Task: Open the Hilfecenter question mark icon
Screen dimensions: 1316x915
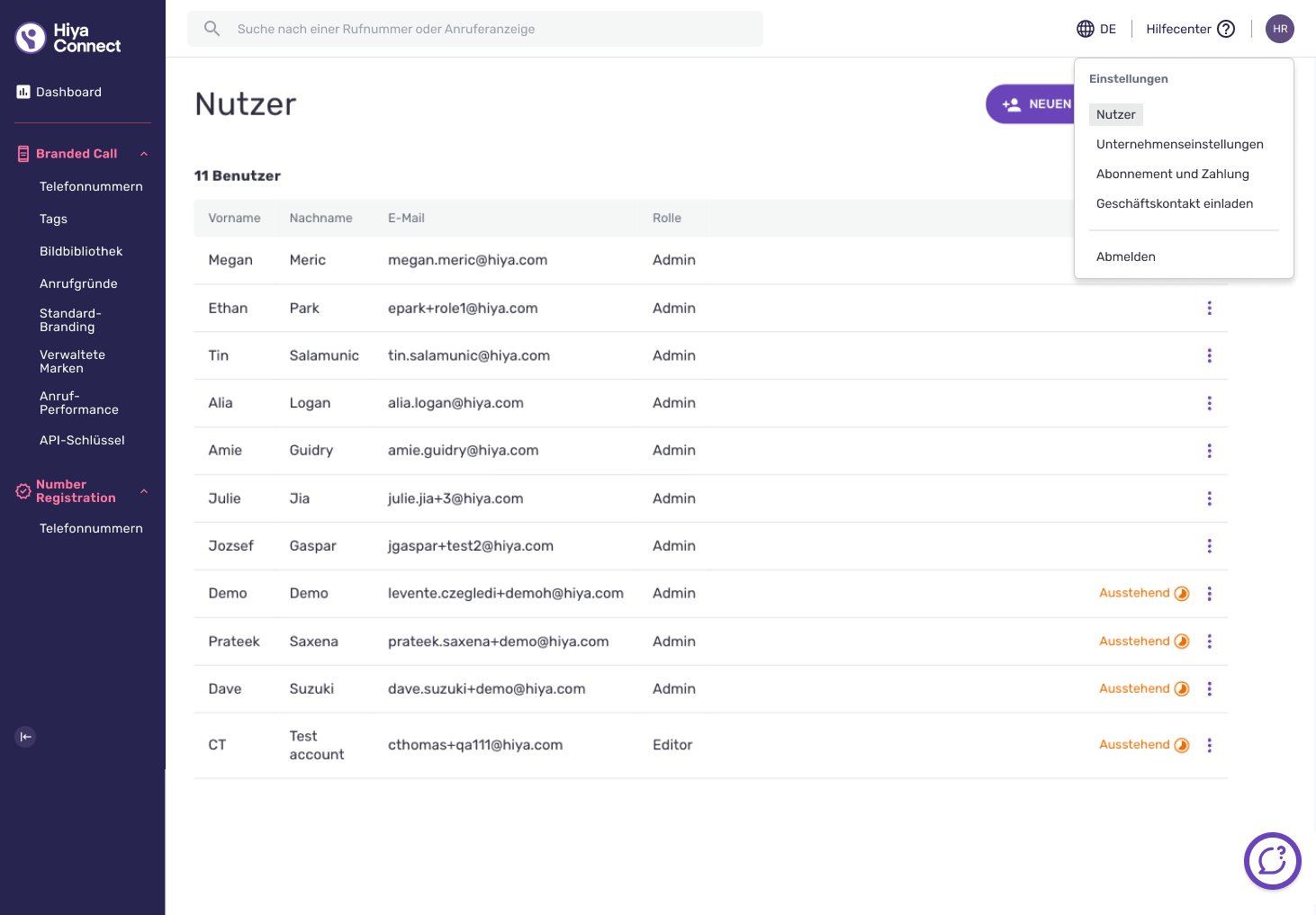Action: click(1226, 29)
